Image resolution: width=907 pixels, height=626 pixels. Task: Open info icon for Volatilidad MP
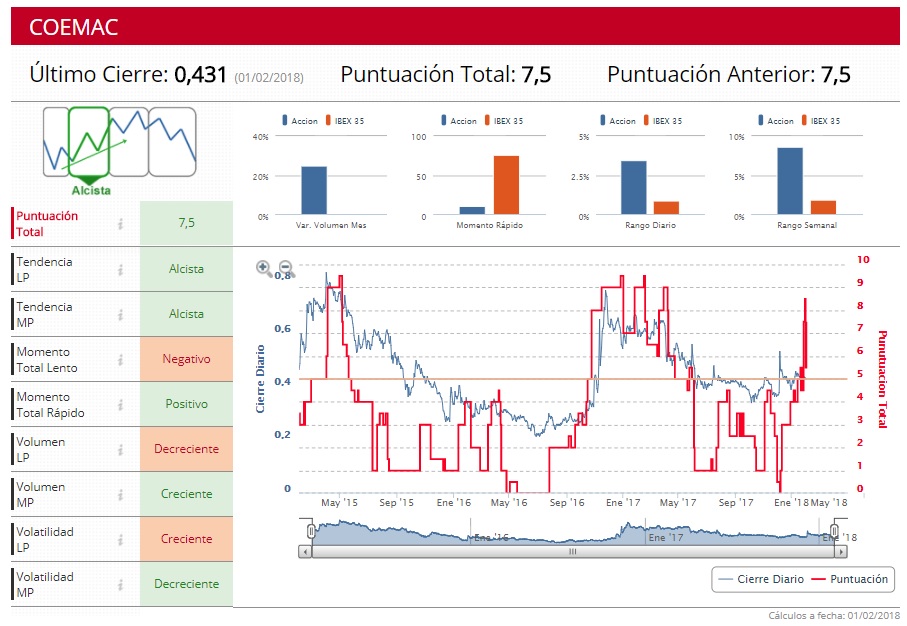pyautogui.click(x=120, y=585)
